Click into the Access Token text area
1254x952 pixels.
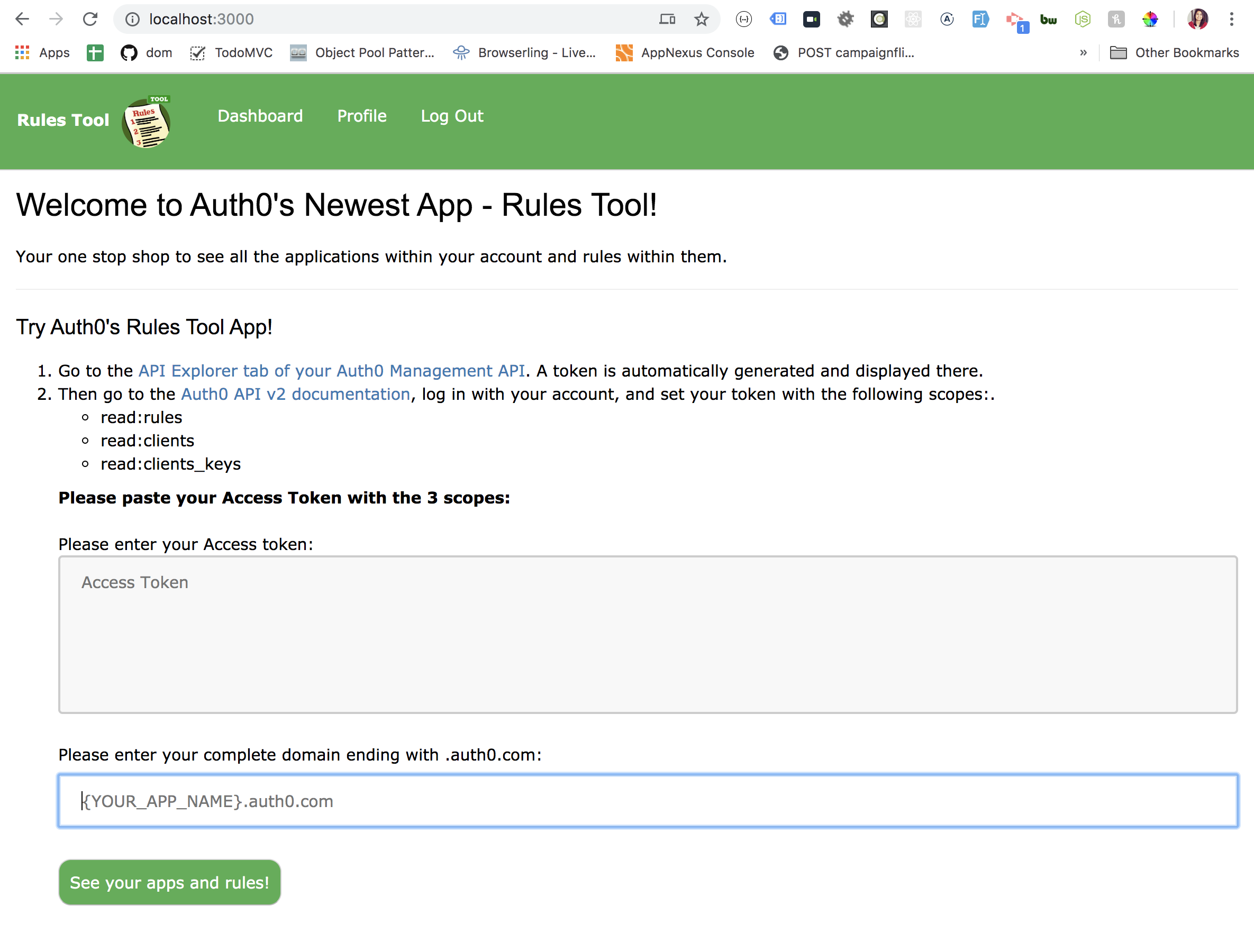[x=648, y=635]
